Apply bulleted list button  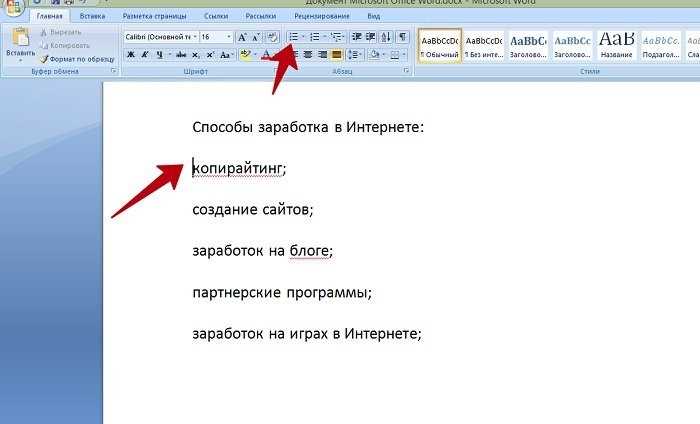tap(293, 37)
